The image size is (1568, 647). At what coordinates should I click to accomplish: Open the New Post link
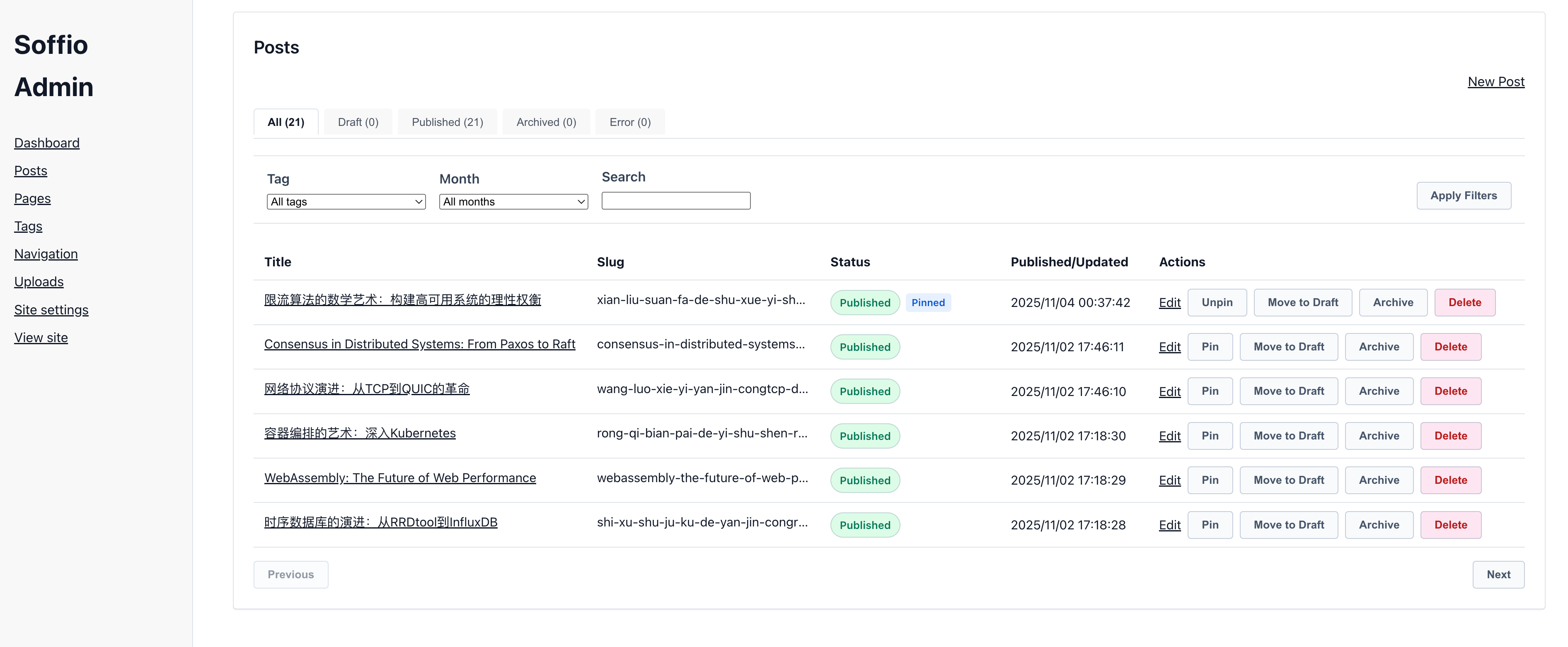tap(1495, 82)
